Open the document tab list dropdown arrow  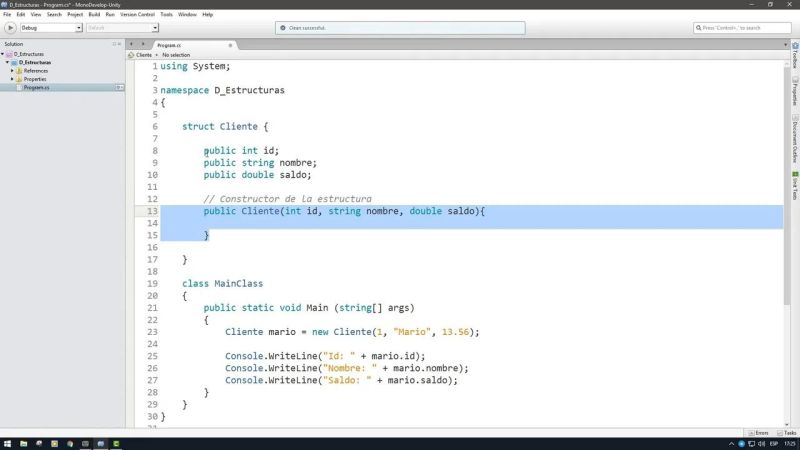tap(785, 45)
